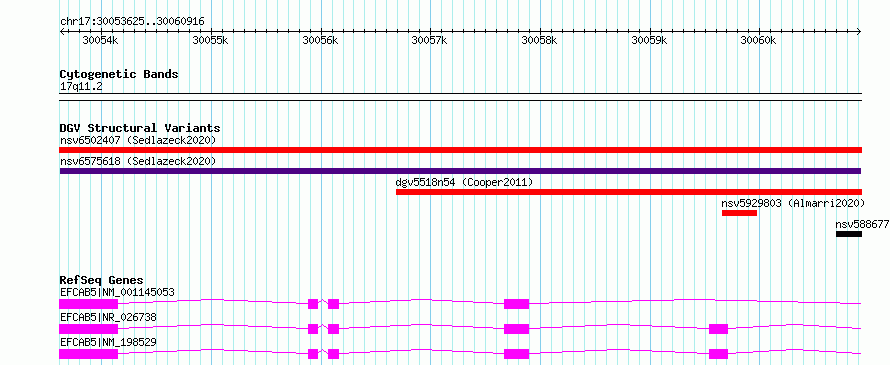Click the 17q11.2 band label
Viewport: 890px width, 365px height.
coord(81,87)
